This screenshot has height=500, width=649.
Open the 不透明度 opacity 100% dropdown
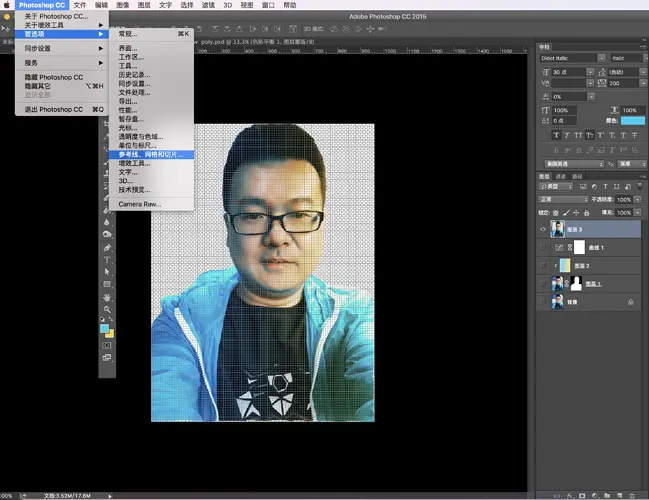pyautogui.click(x=637, y=199)
